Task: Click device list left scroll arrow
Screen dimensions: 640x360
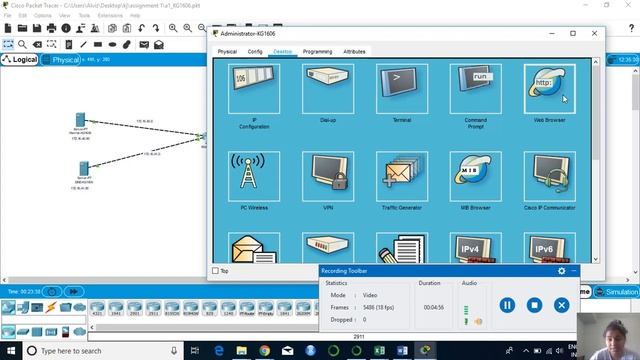Action: (92, 327)
